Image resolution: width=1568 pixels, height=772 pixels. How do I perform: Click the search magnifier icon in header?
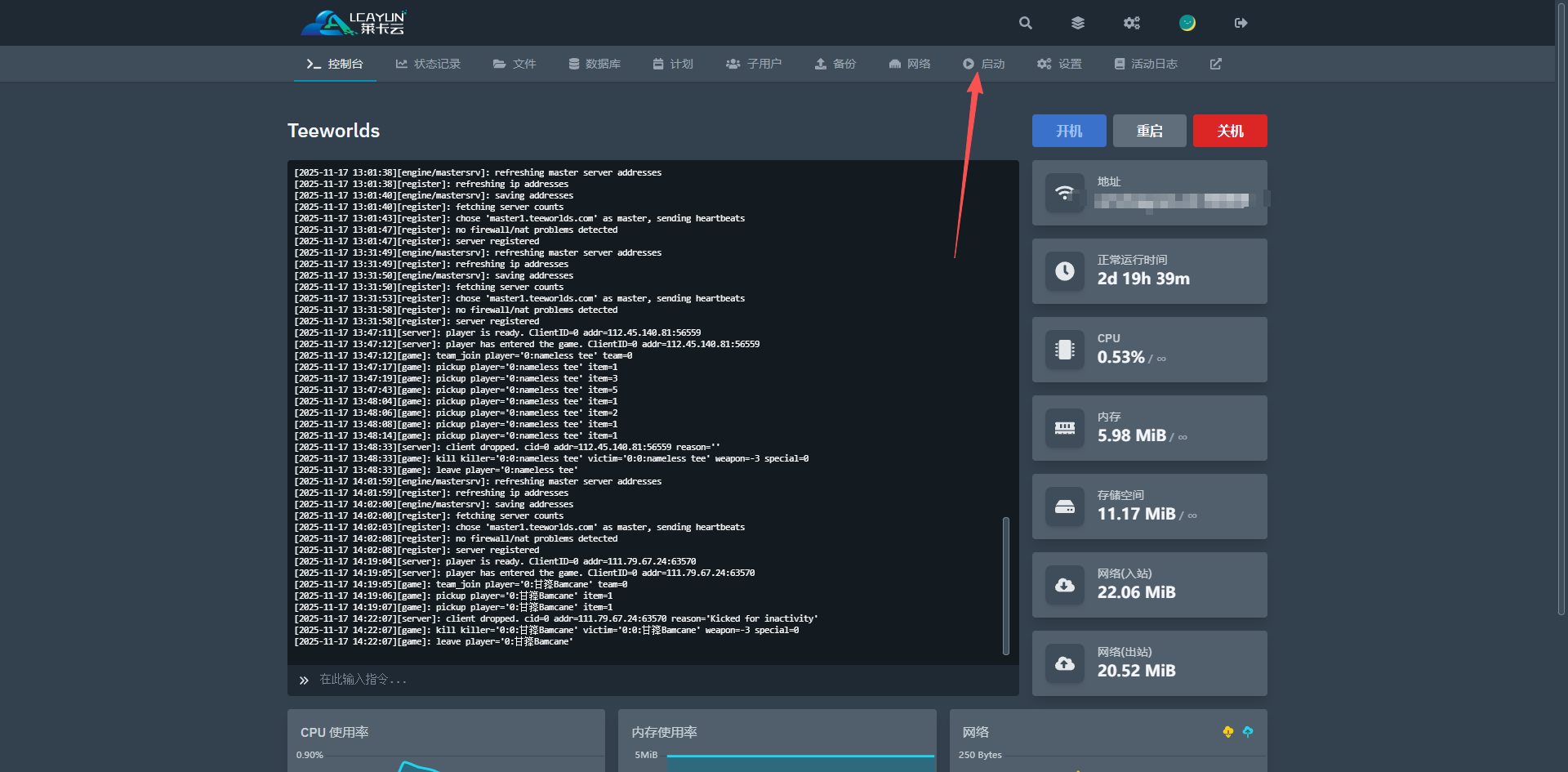(x=1026, y=23)
